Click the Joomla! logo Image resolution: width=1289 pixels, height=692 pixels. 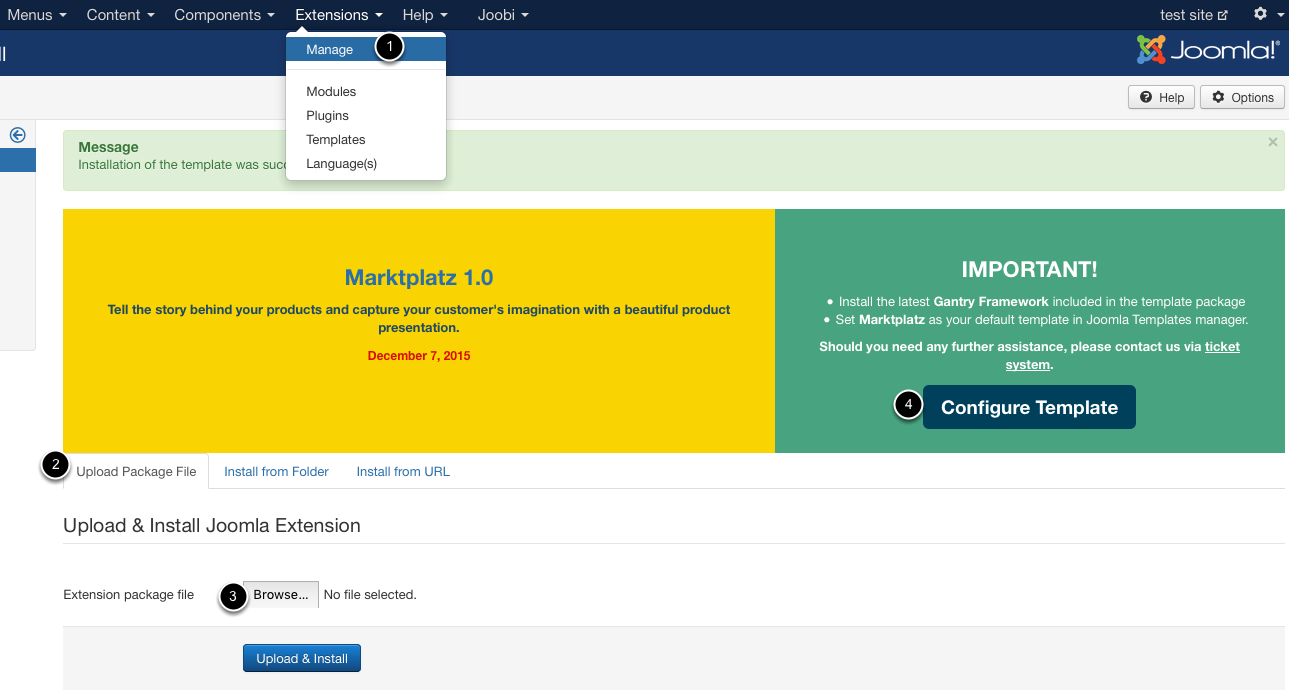click(1207, 50)
